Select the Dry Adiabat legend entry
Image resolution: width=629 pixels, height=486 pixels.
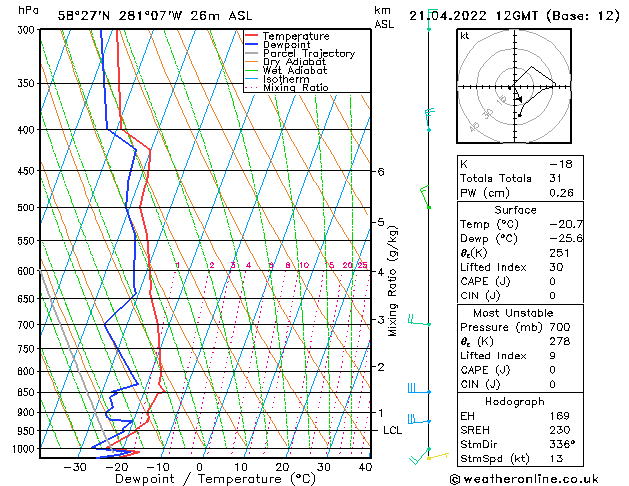294,62
